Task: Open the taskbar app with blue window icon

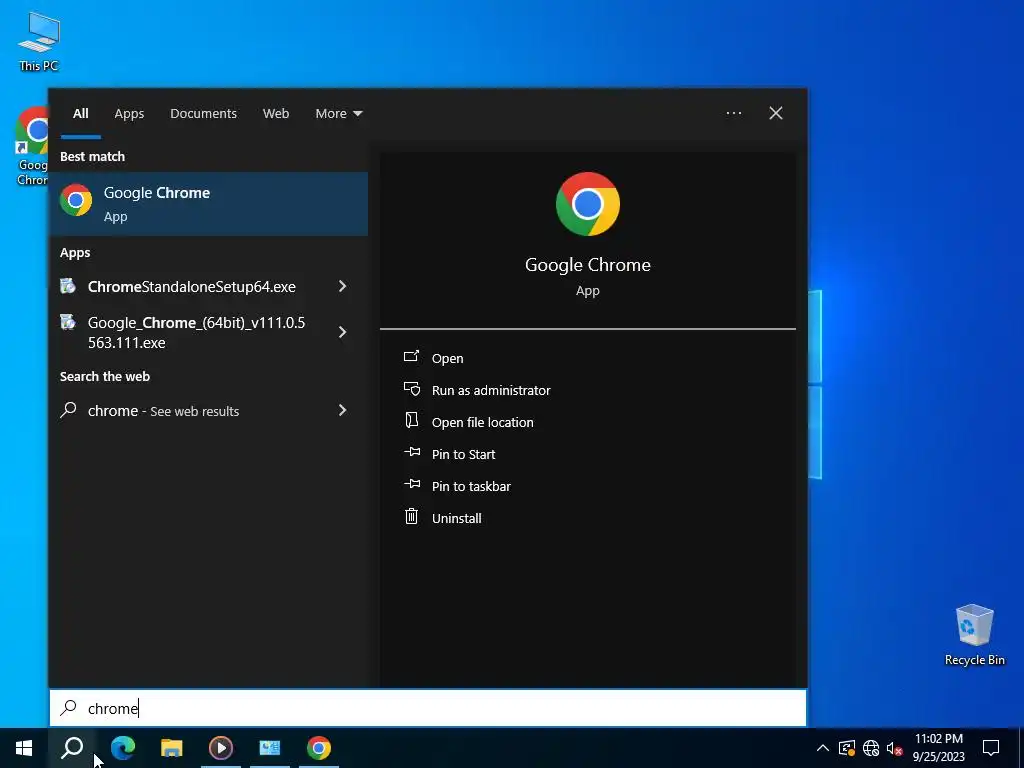Action: pyautogui.click(x=270, y=748)
